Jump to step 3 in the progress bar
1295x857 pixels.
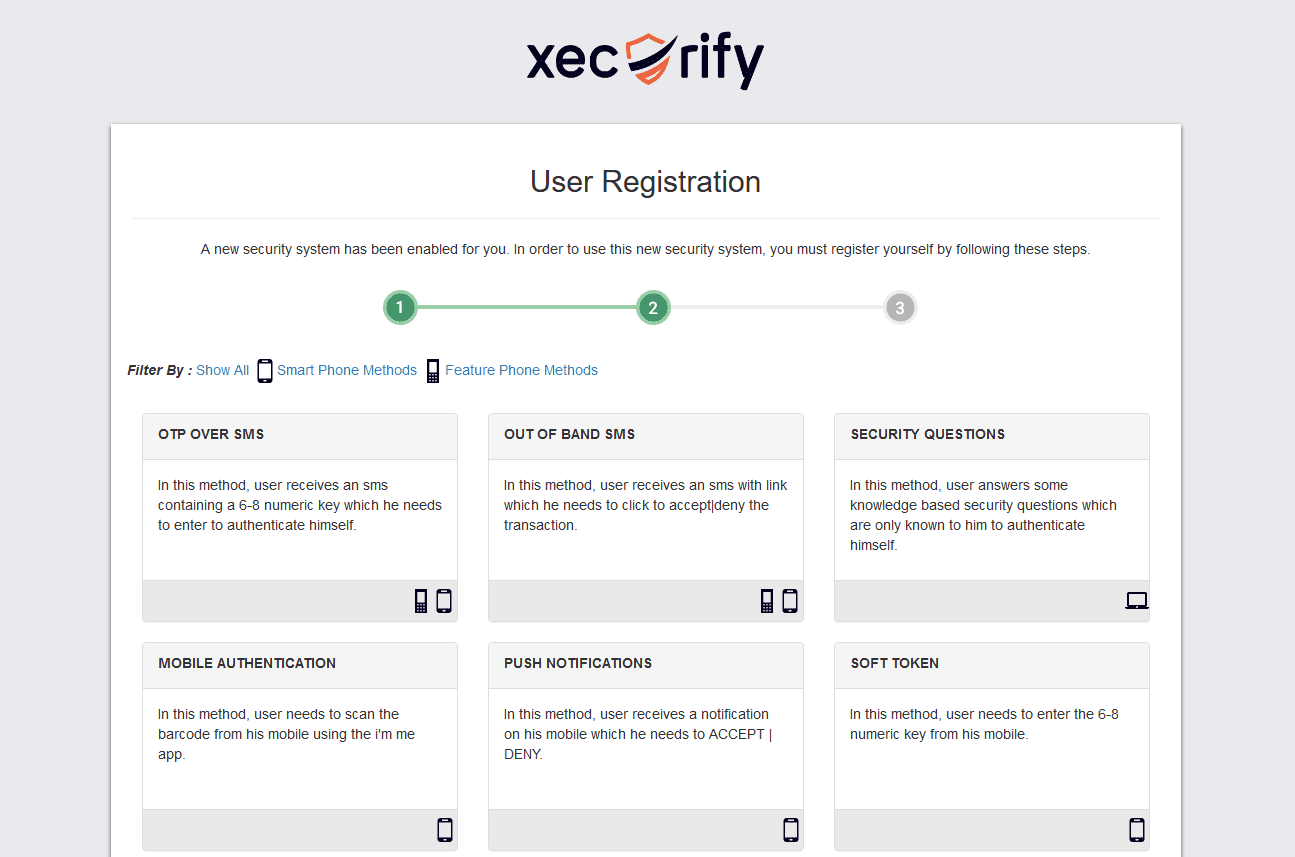(900, 308)
